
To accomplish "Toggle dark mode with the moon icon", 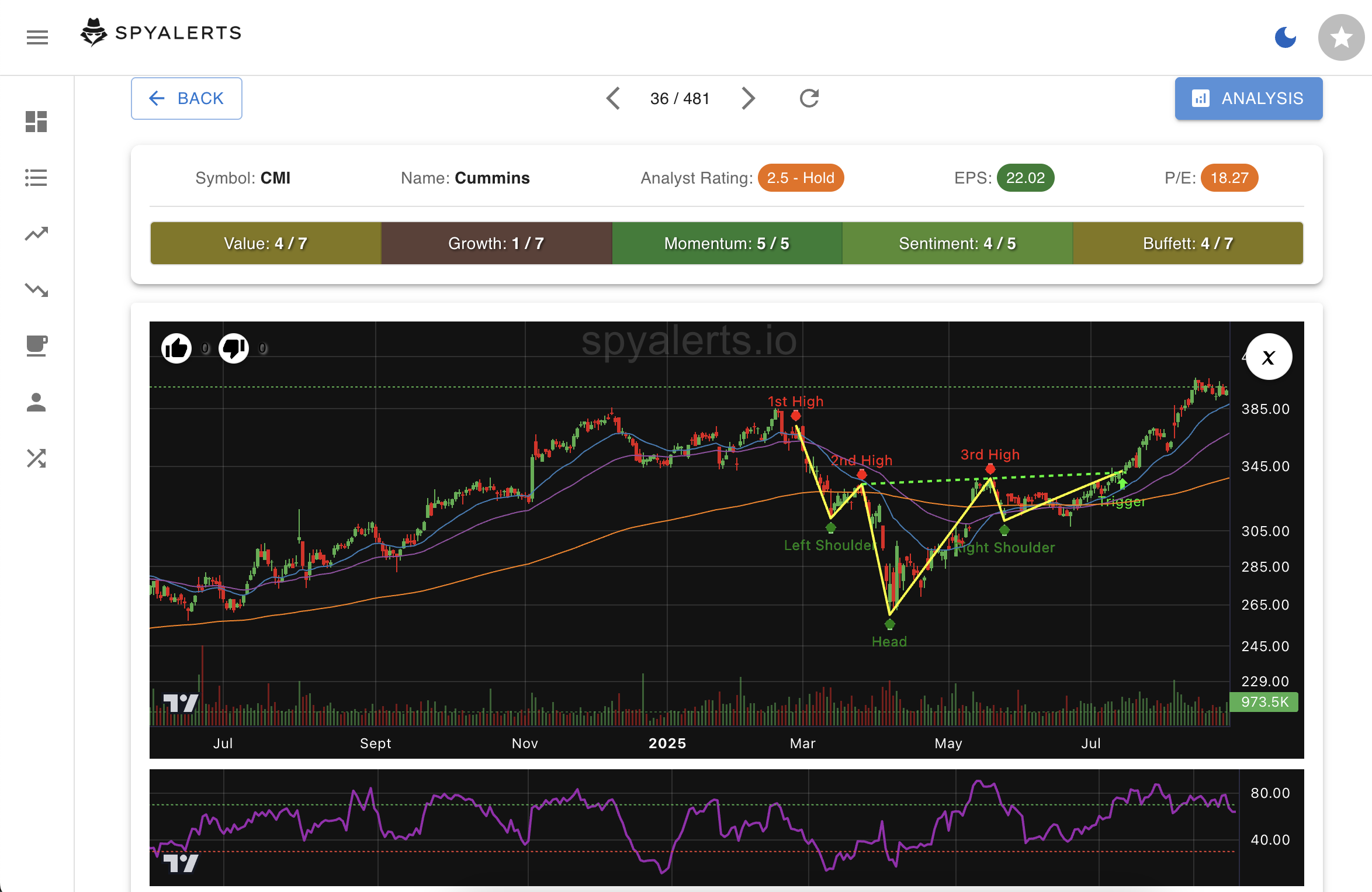I will point(1285,37).
